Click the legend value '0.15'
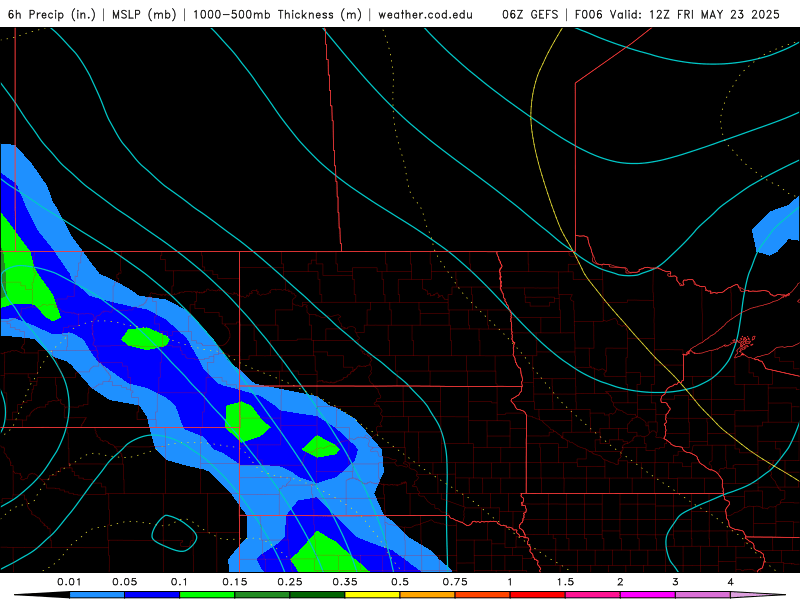Image resolution: width=800 pixels, height=600 pixels. click(x=235, y=582)
